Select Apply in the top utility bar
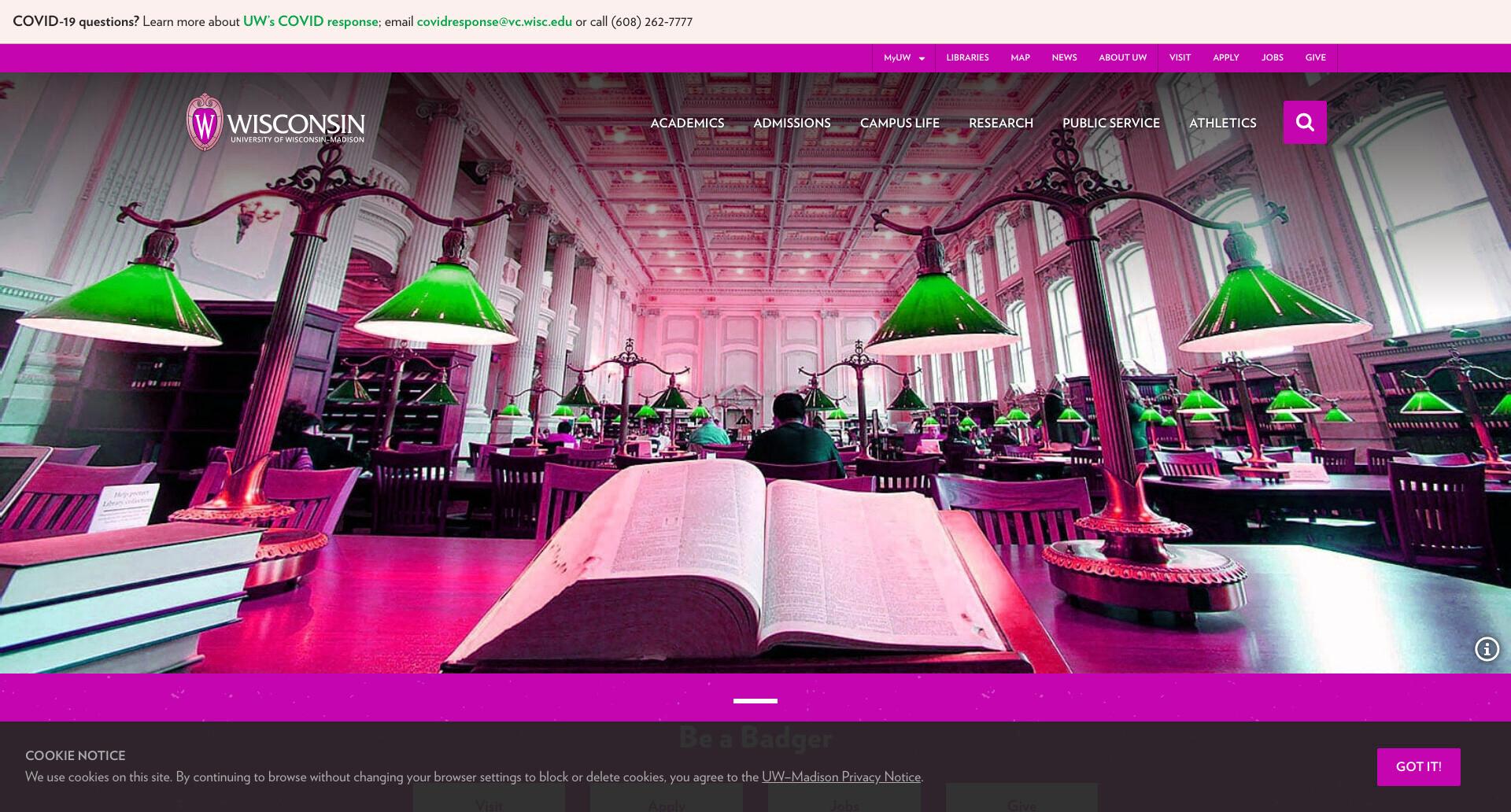 pos(1225,57)
